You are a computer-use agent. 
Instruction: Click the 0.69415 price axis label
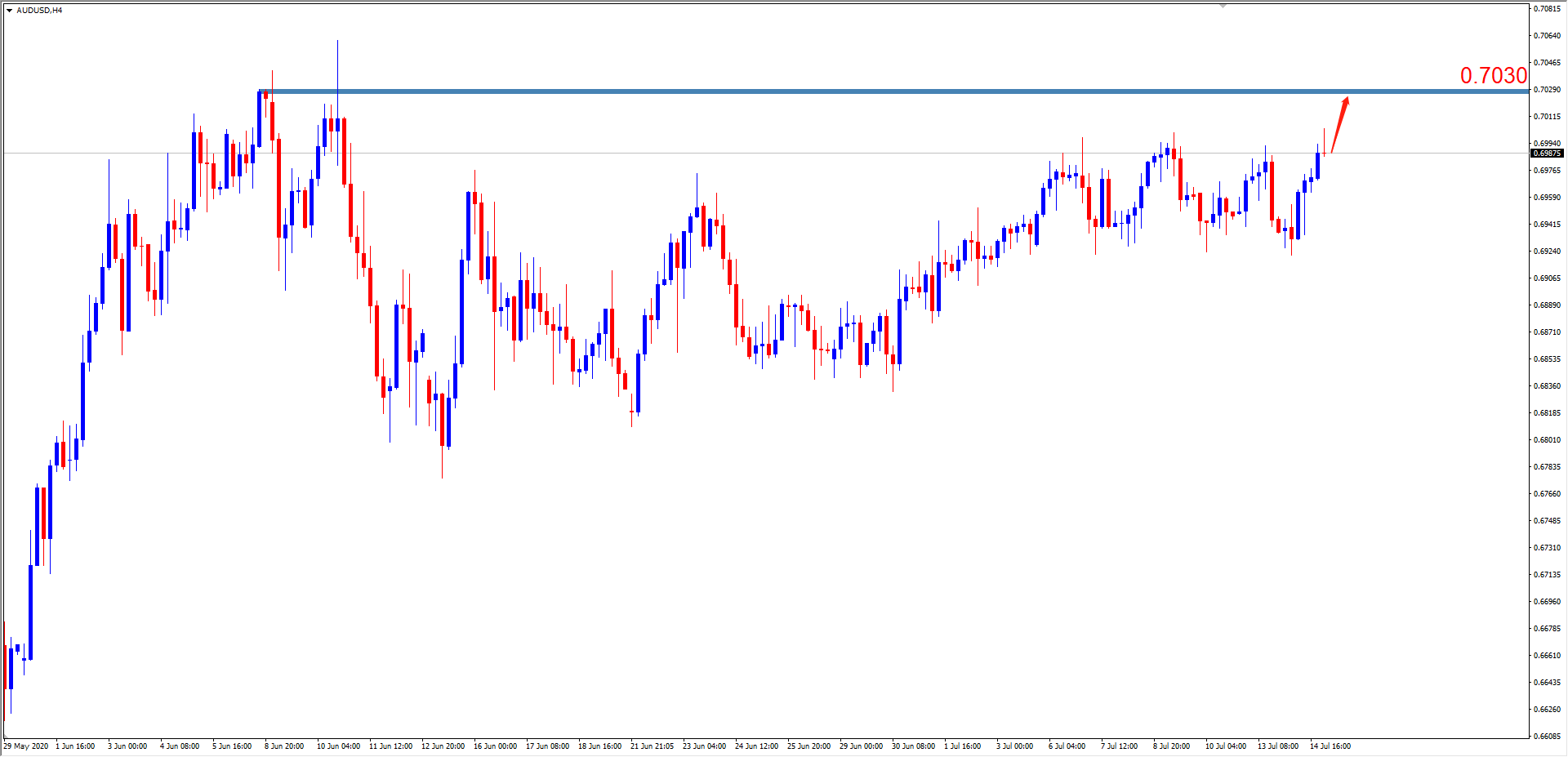coord(1546,225)
